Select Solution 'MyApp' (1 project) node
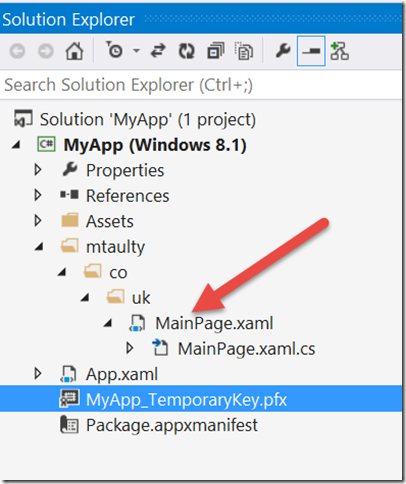 coord(147,119)
